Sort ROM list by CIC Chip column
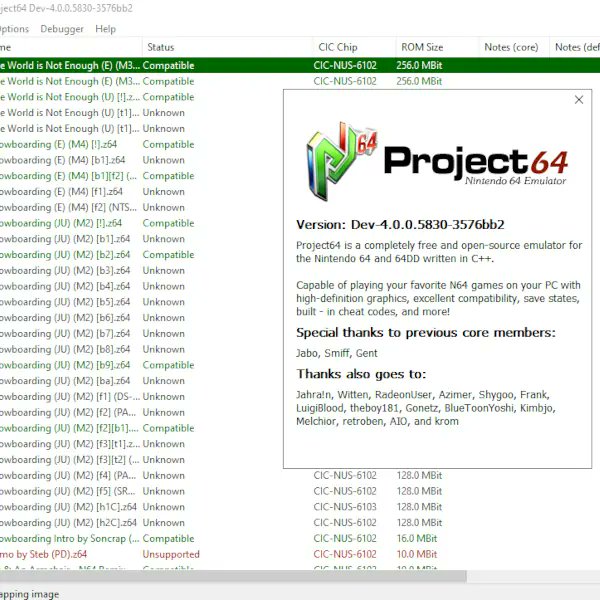 click(x=354, y=47)
